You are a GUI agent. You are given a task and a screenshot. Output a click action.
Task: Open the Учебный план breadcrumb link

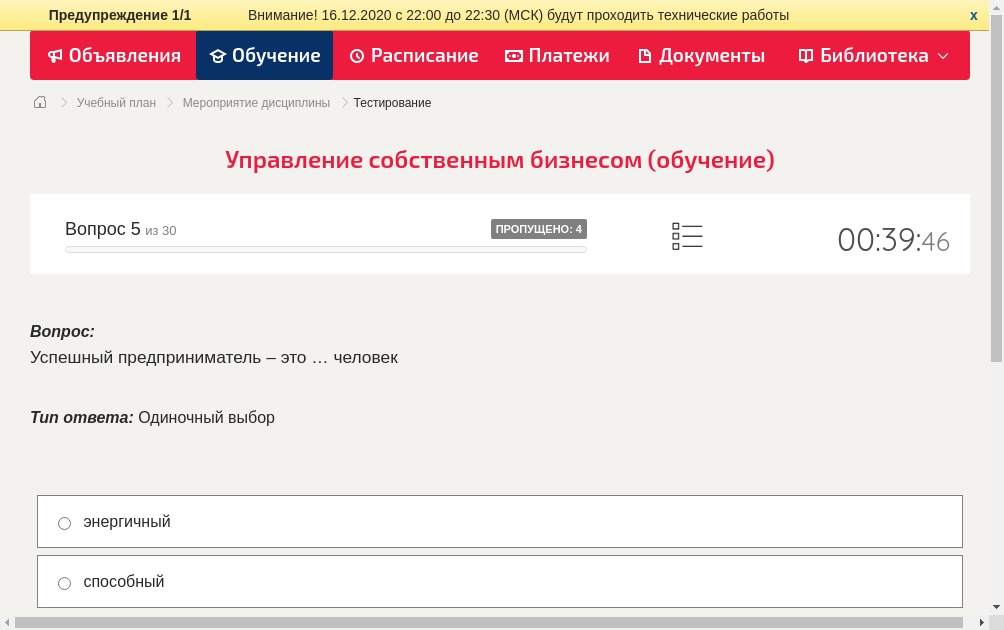(x=115, y=102)
